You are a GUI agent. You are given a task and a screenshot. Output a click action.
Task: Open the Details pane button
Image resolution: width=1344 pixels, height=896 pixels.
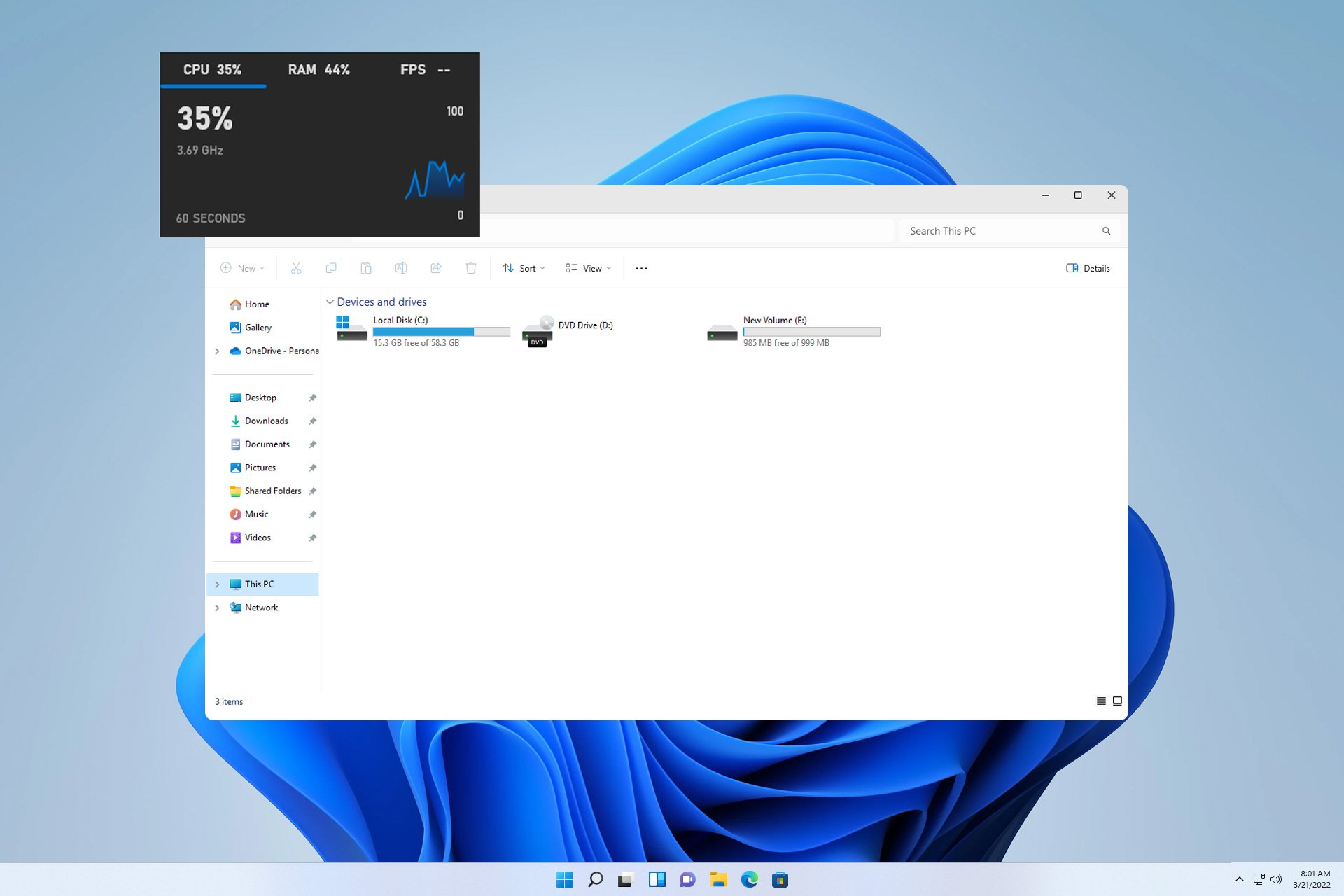click(x=1088, y=267)
